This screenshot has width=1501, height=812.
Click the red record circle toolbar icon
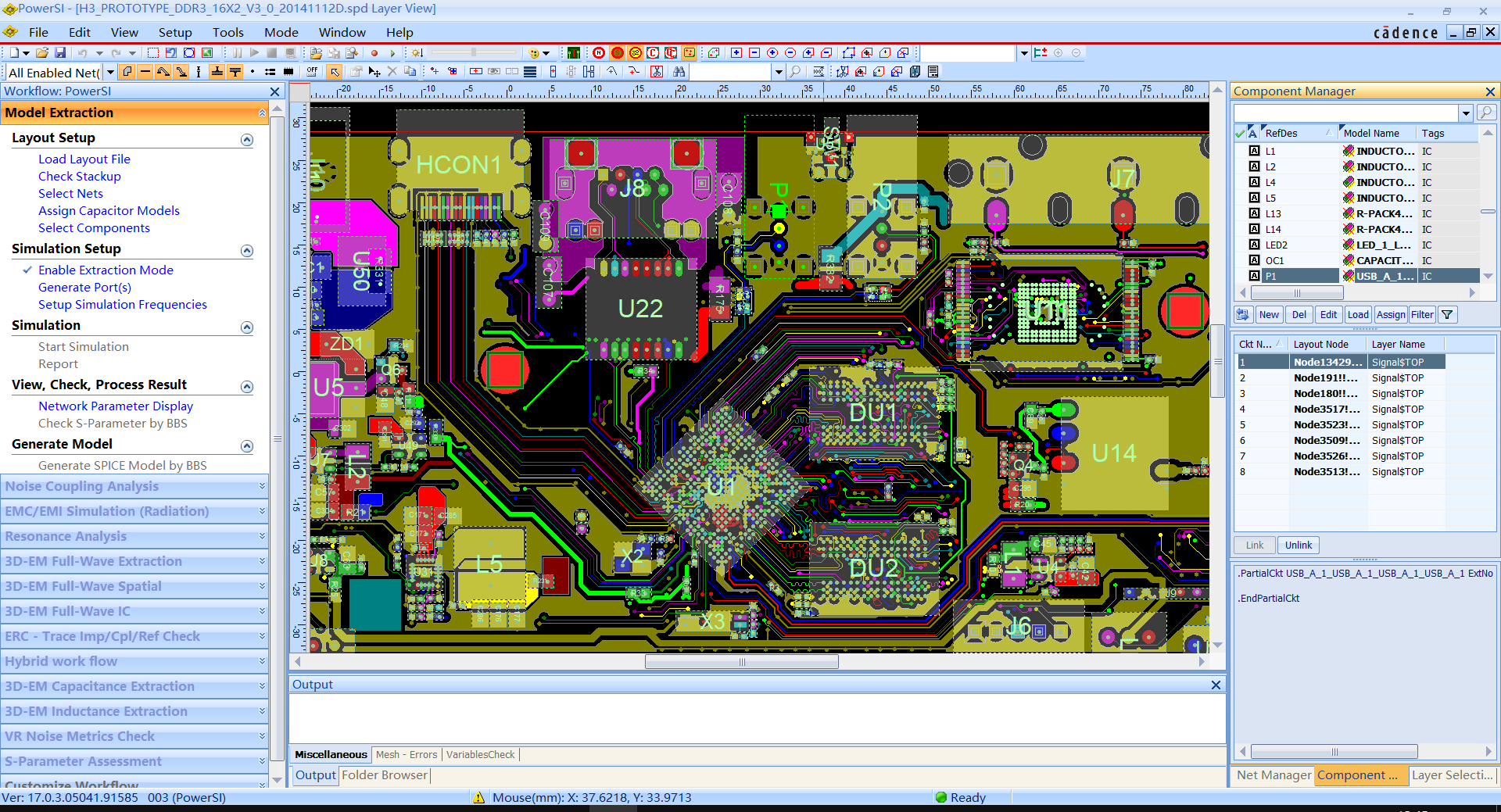[x=374, y=53]
